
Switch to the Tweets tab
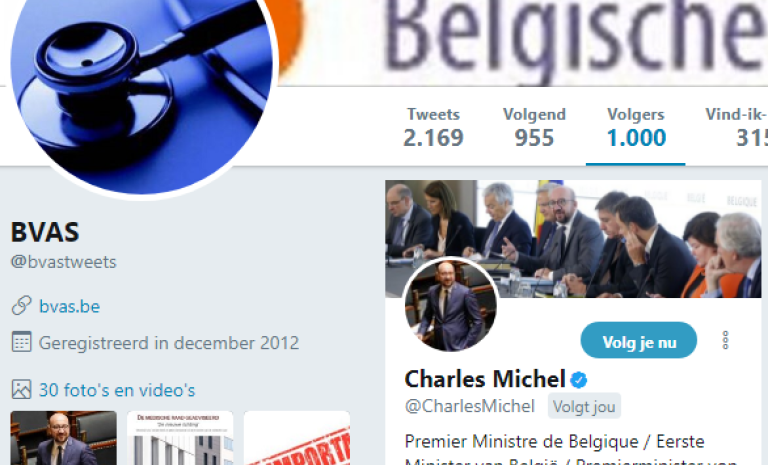click(433, 127)
